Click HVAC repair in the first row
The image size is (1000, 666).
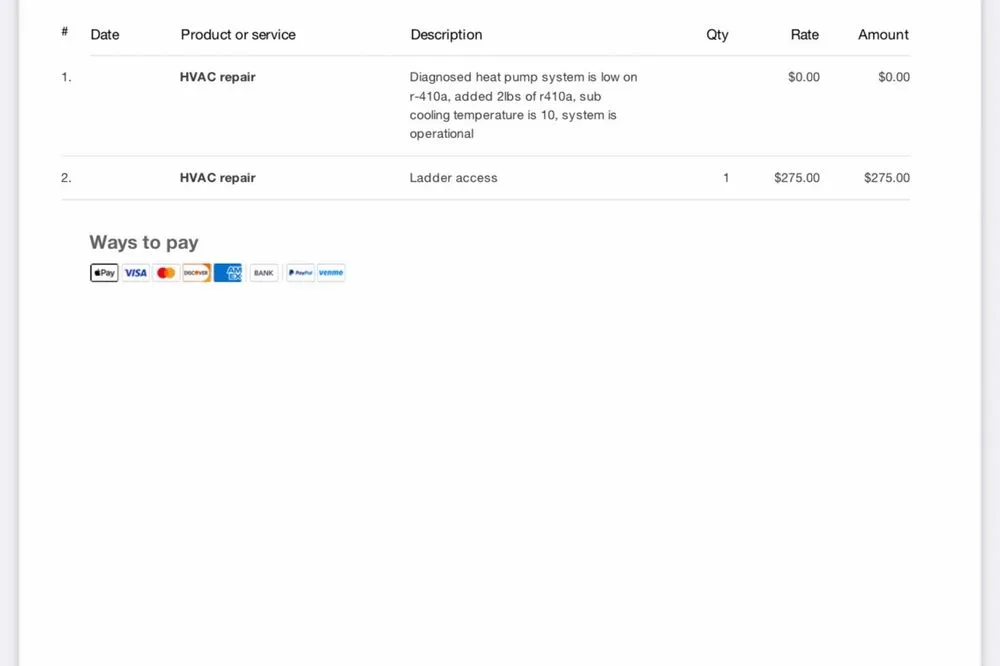(218, 77)
